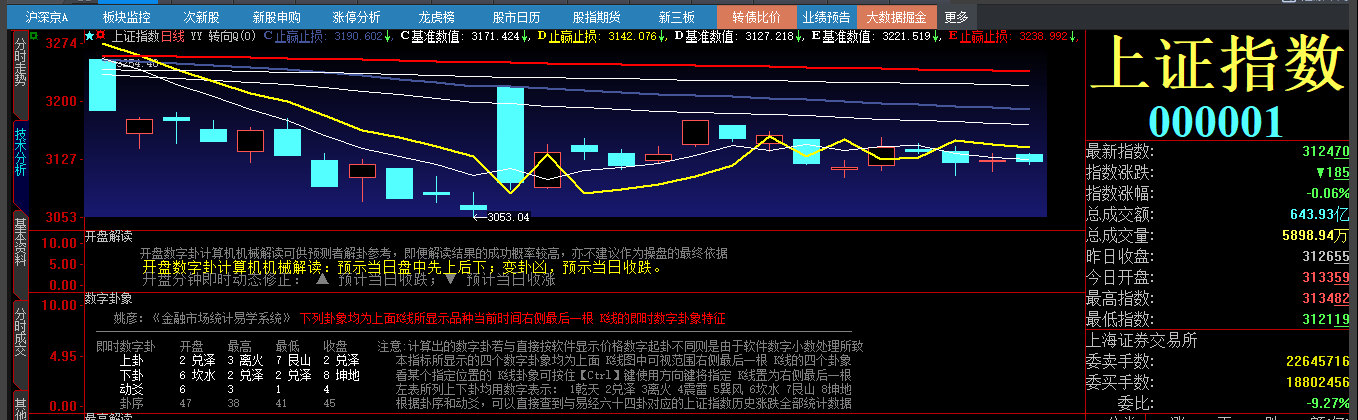
Task: Click the 收盘 column header
Action: pos(335,345)
